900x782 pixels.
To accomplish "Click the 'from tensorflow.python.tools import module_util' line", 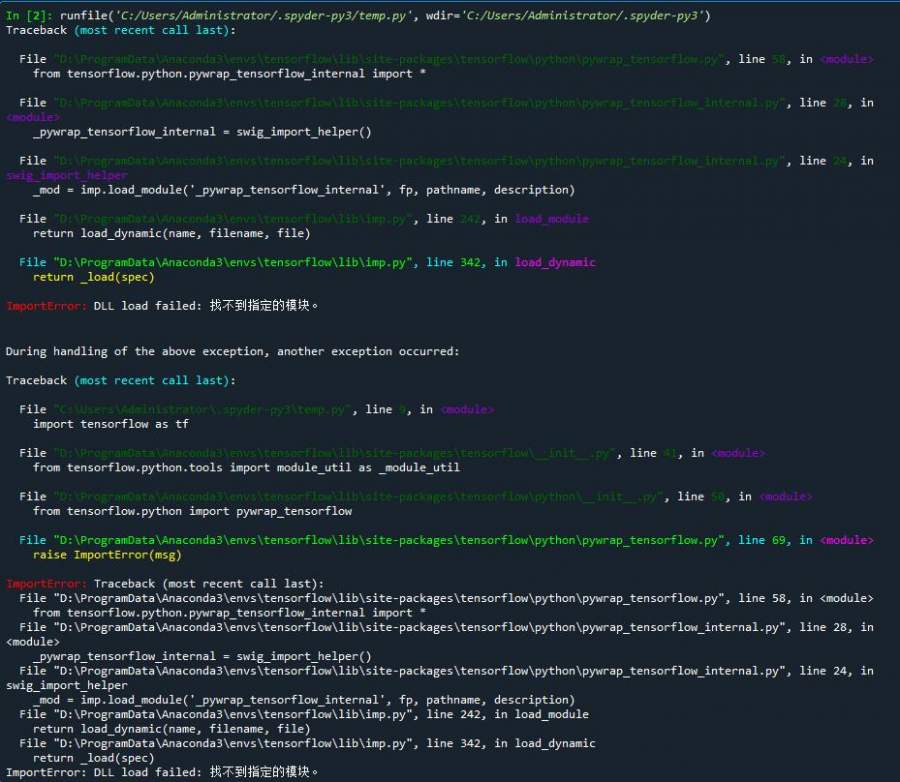I will (x=246, y=467).
